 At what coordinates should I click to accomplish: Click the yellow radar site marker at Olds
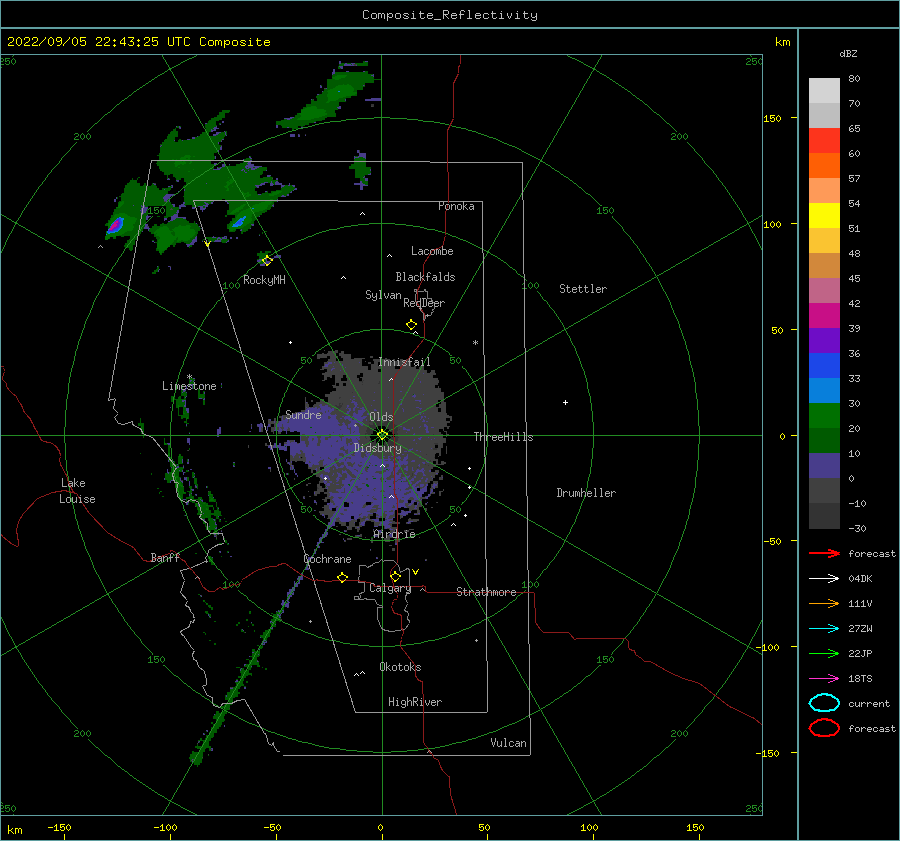[x=382, y=435]
